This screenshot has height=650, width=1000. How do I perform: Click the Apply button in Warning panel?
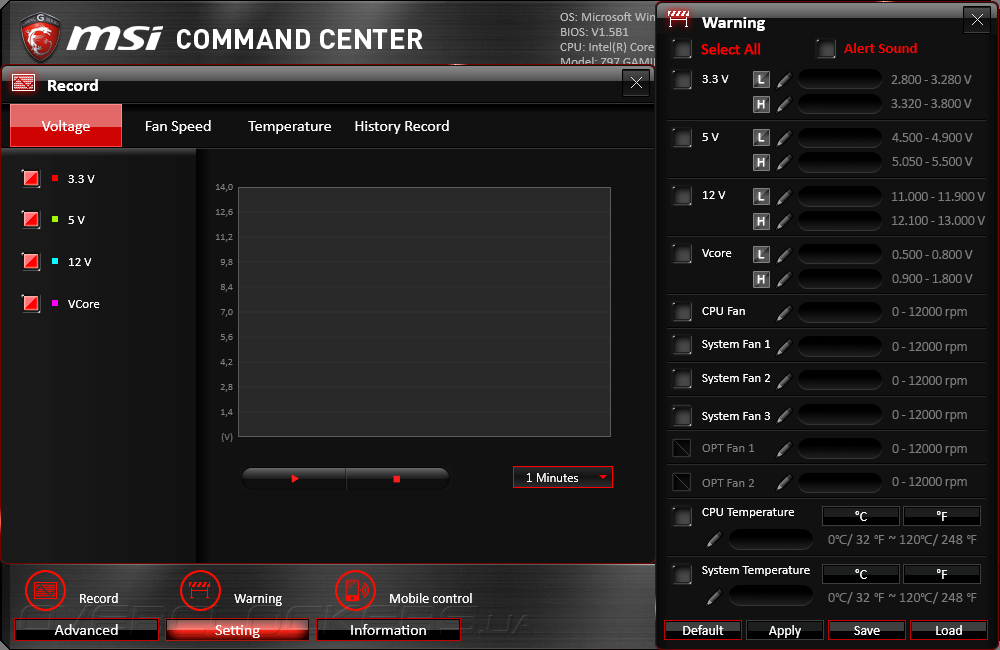click(x=784, y=630)
